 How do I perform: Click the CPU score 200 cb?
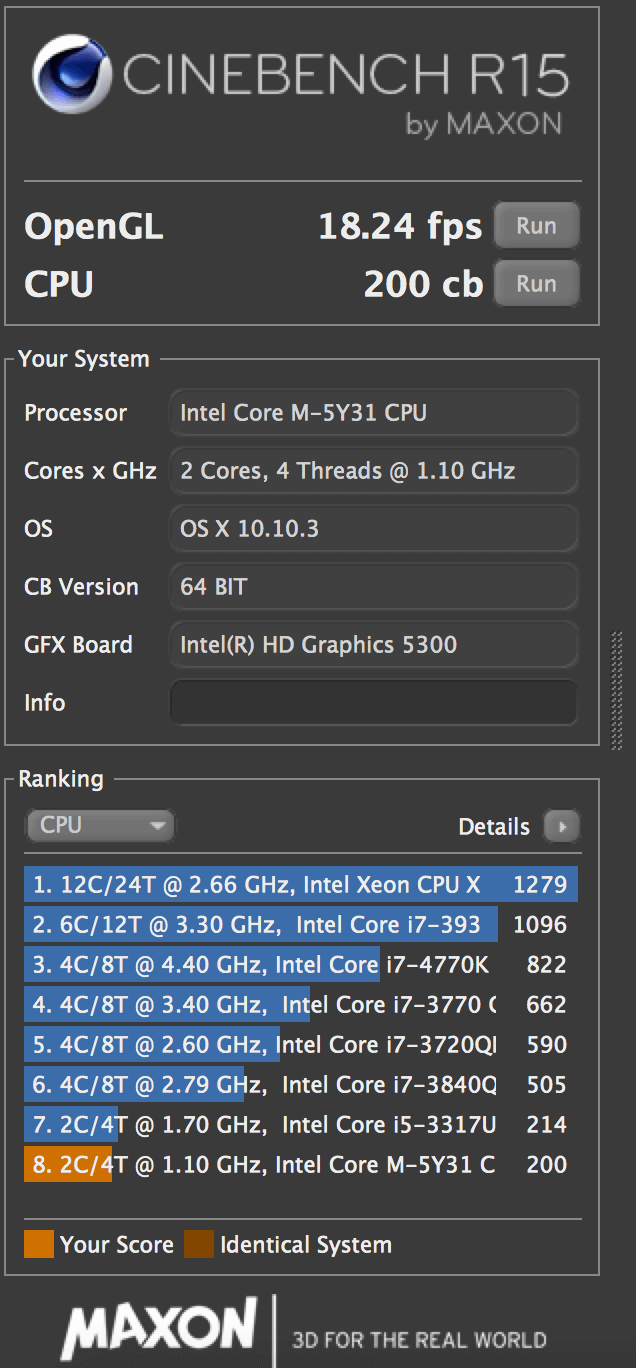[x=423, y=285]
